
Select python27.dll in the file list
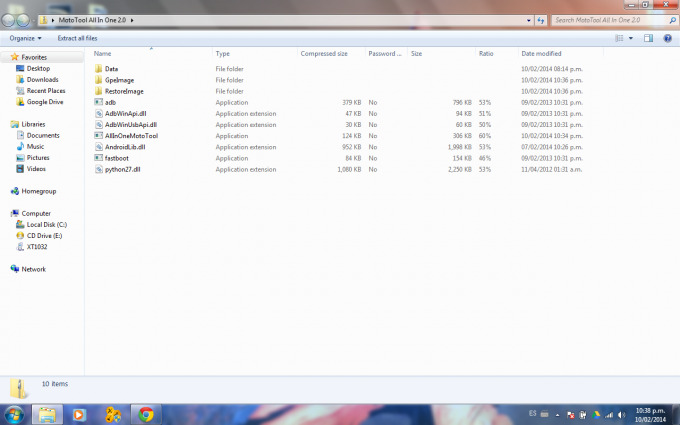(124, 169)
